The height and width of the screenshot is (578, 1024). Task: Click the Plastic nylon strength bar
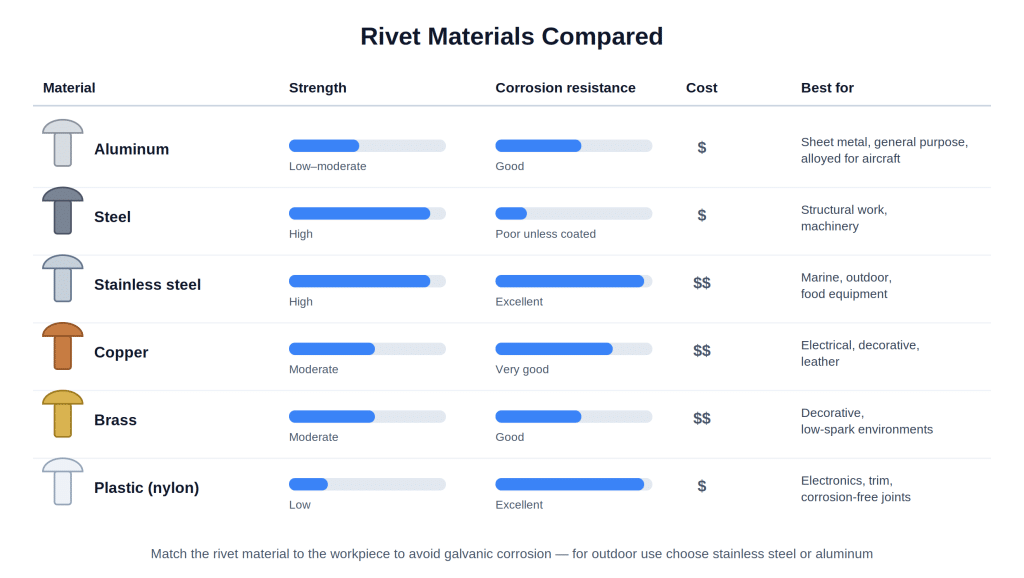click(367, 484)
